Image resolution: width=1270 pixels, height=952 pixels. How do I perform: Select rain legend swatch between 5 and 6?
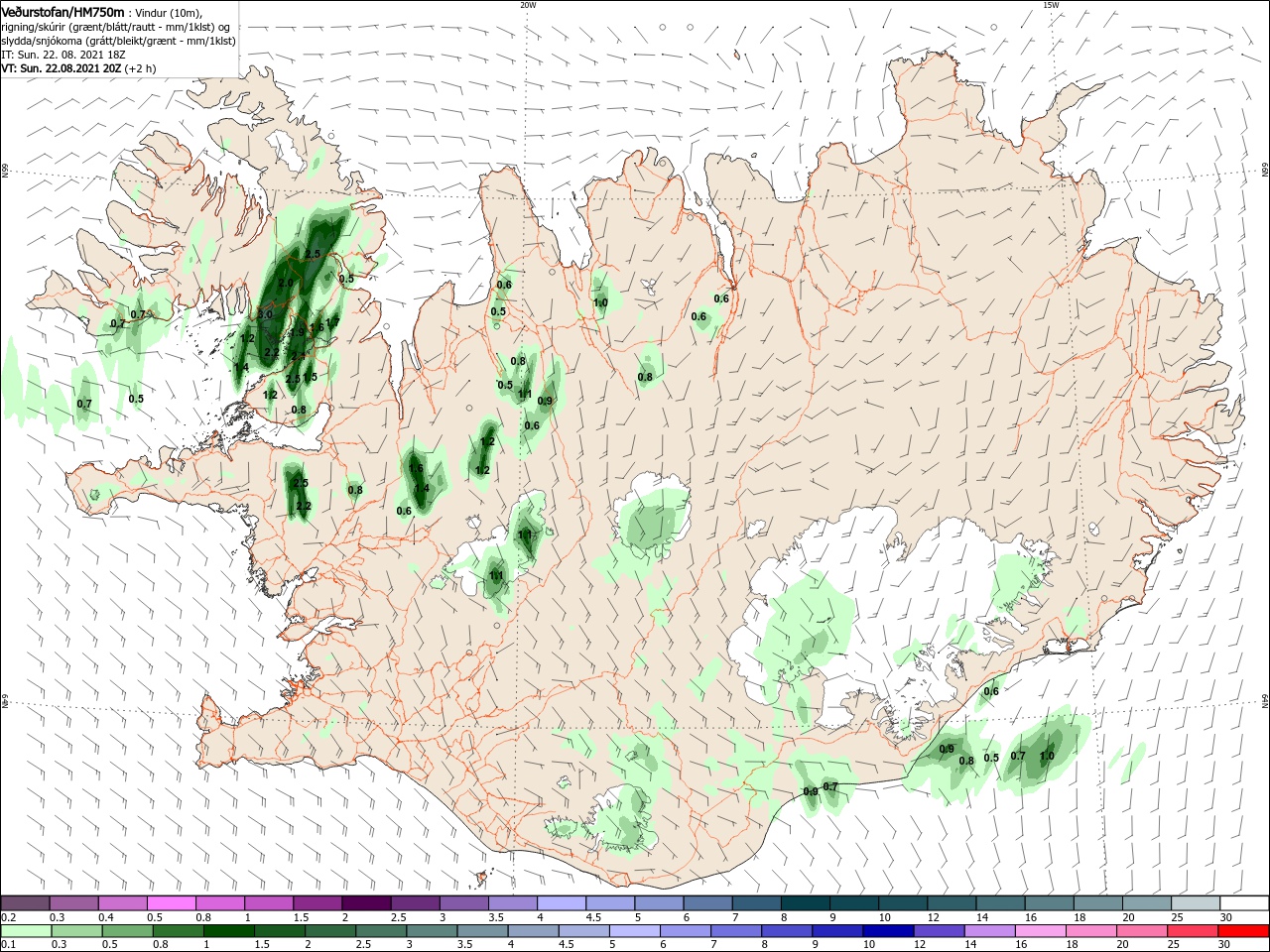635,931
